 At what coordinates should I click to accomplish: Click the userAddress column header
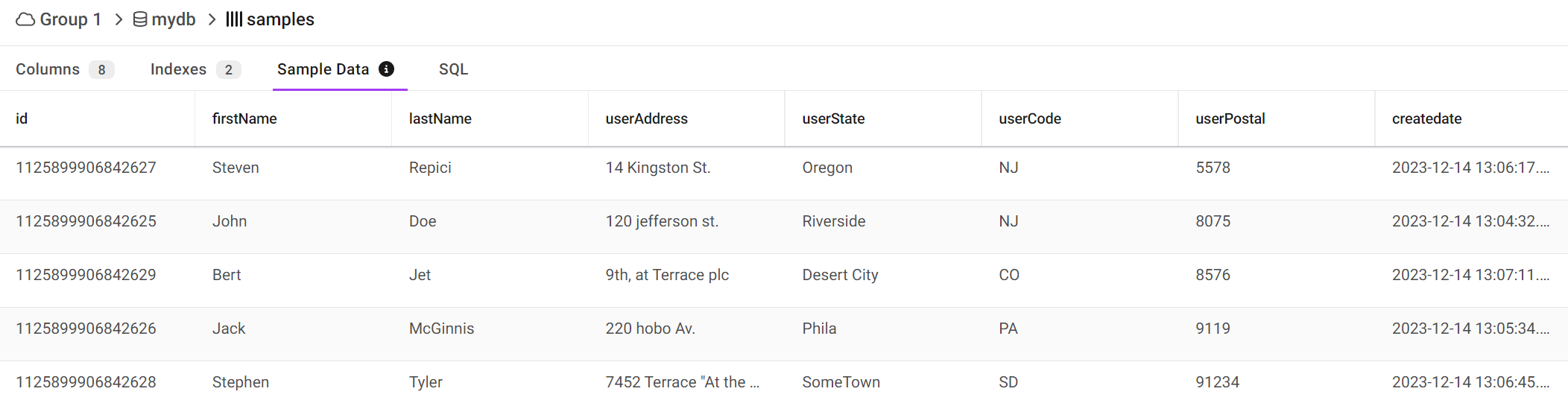646,118
